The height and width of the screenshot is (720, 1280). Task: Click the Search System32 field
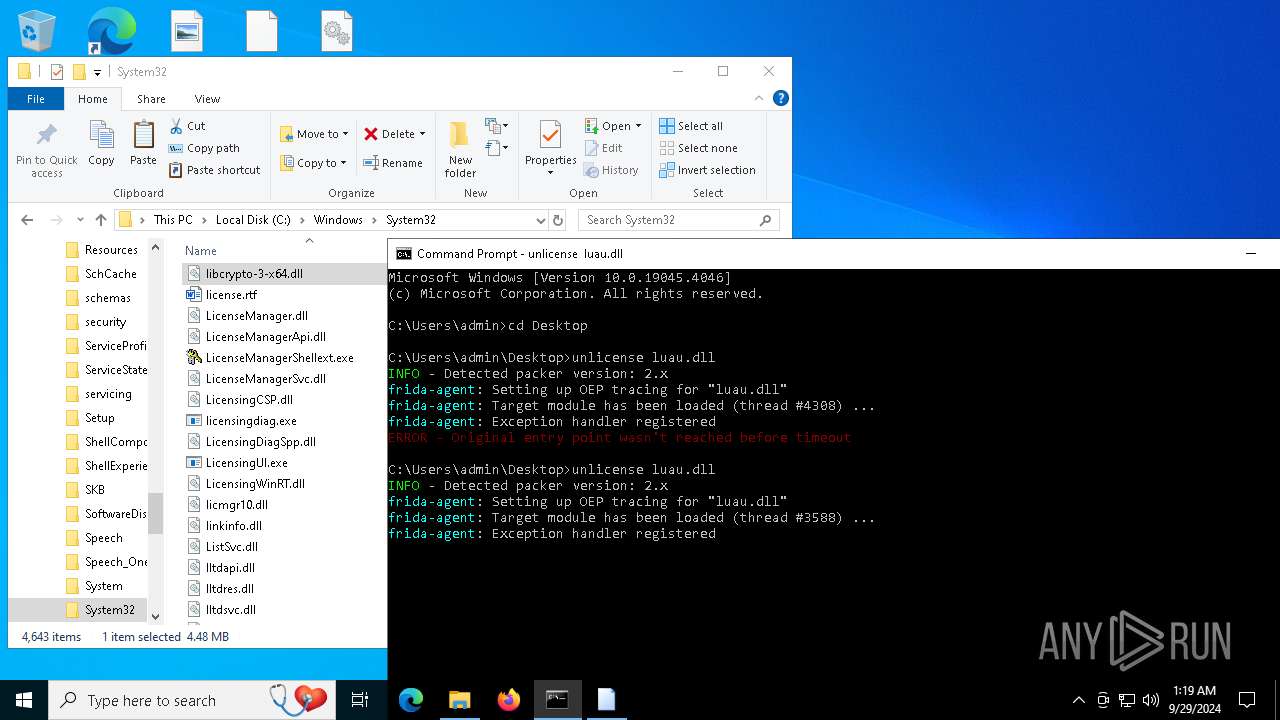(x=679, y=220)
